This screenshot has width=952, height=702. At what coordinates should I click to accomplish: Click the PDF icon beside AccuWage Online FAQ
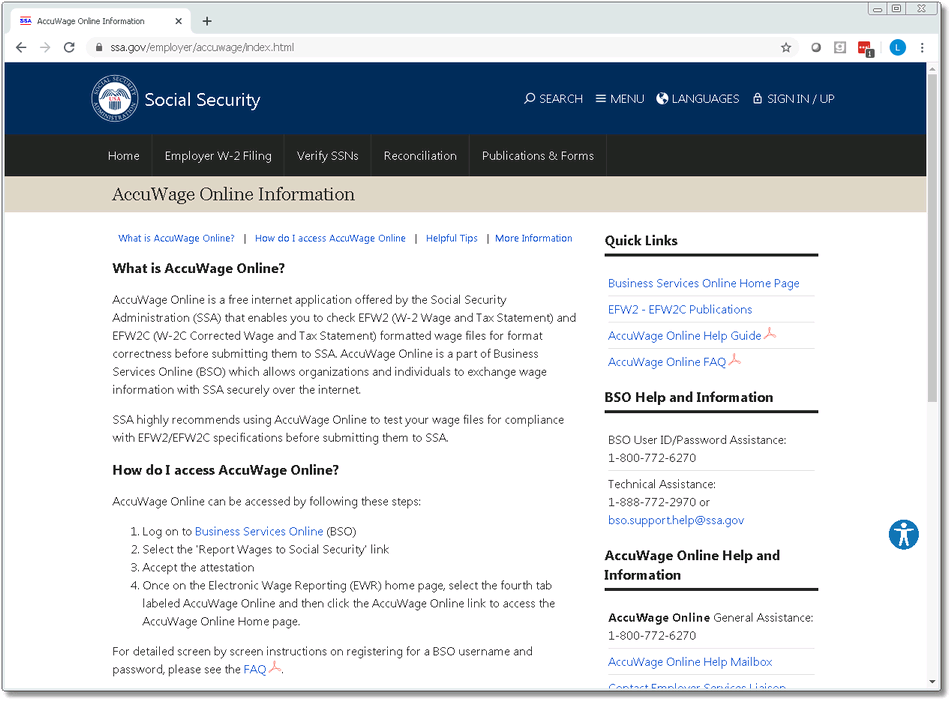(735, 360)
